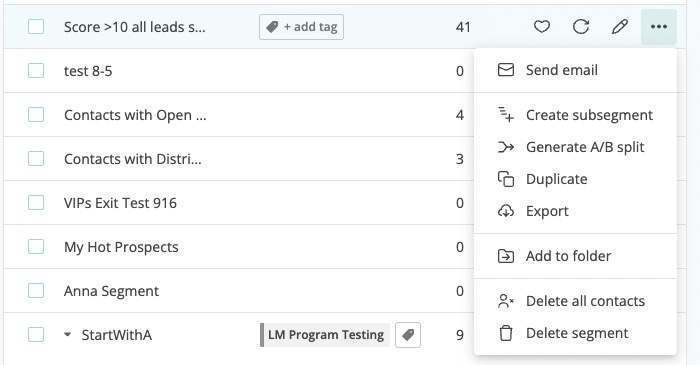The width and height of the screenshot is (700, 365).
Task: Choose Export from the dropdown menu
Action: [575, 211]
